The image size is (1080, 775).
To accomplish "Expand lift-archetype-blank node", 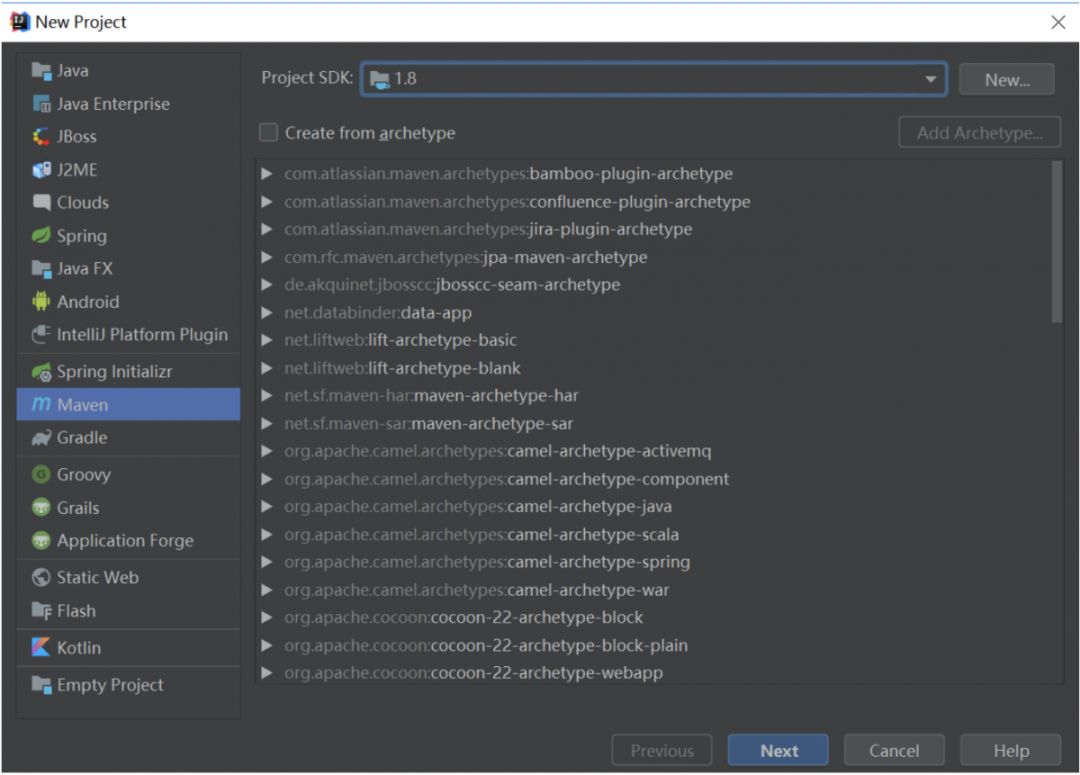I will (267, 368).
